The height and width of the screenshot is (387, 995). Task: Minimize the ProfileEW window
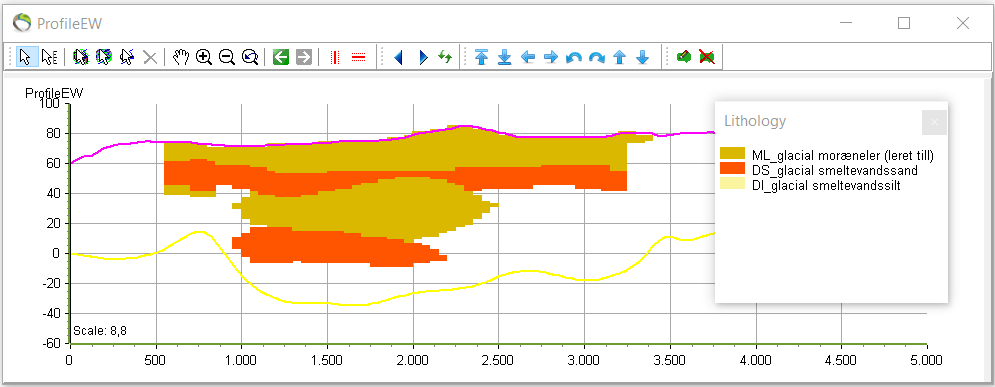[x=845, y=23]
